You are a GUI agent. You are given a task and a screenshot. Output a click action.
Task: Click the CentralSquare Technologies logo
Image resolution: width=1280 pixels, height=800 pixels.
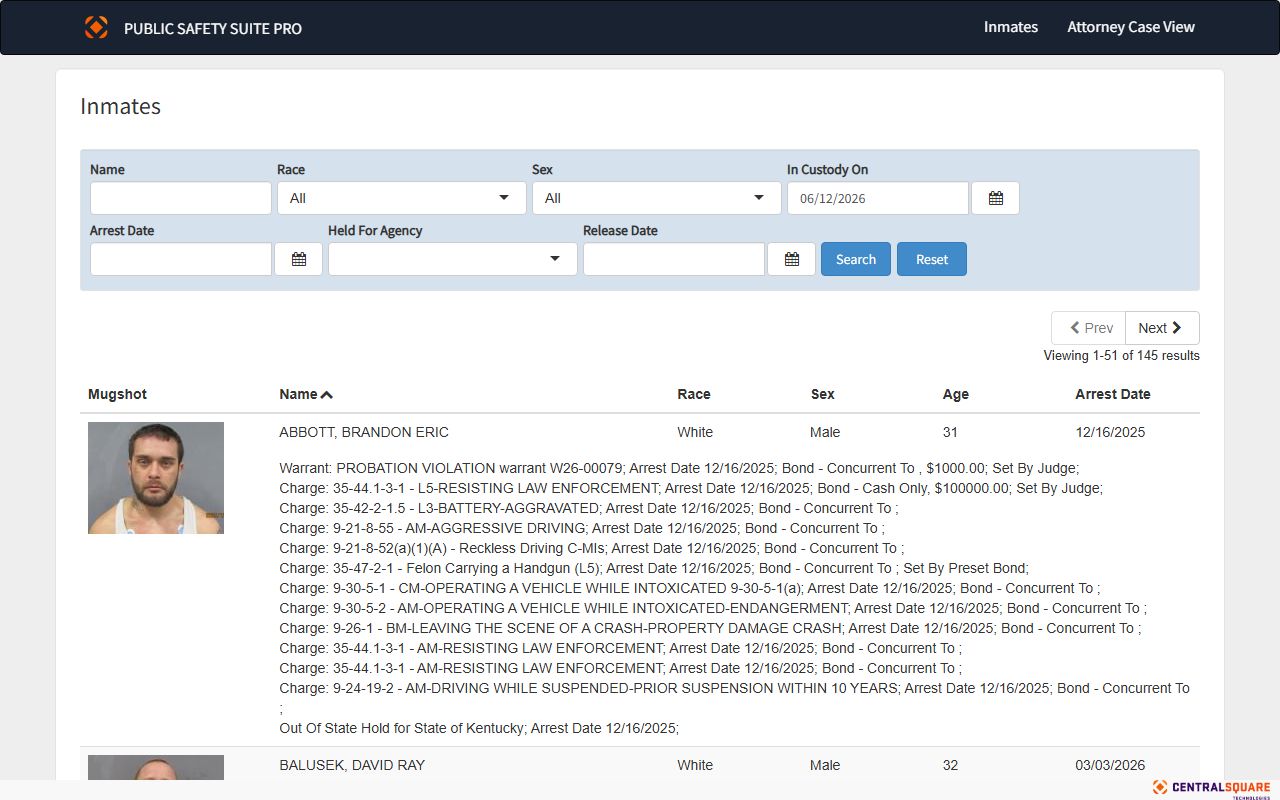click(1211, 789)
